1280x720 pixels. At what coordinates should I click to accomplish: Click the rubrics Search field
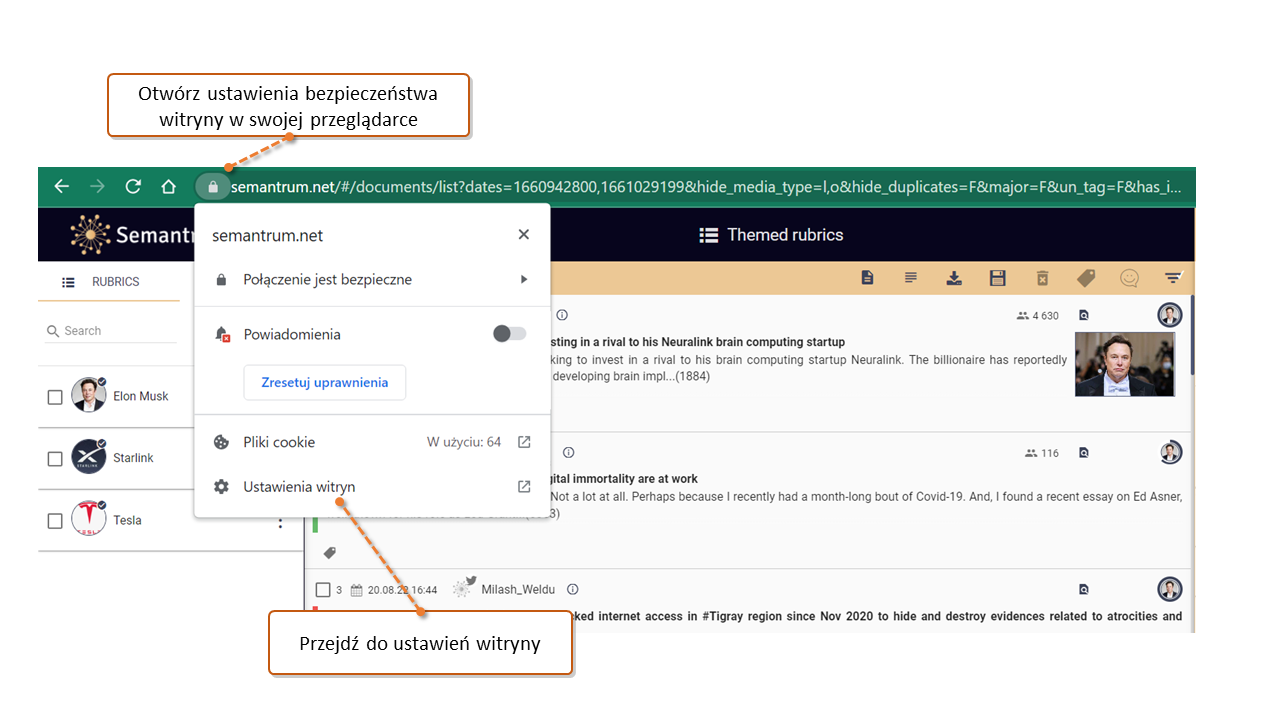(110, 331)
